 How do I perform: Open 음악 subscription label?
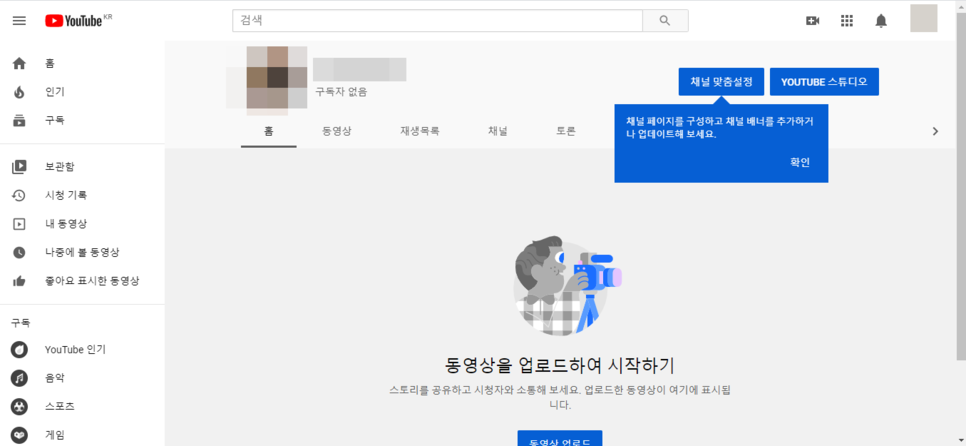pos(55,378)
